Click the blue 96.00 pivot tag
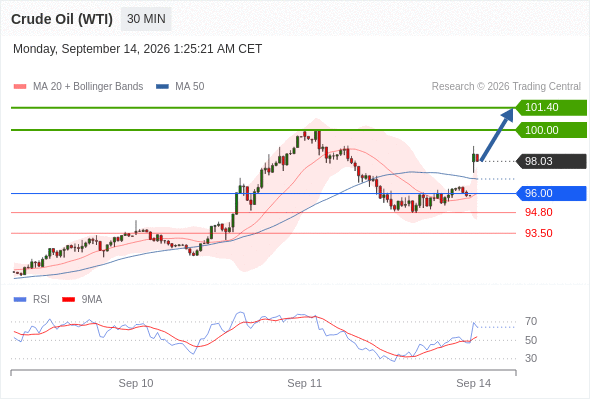Image resolution: width=590 pixels, height=400 pixels. tap(551, 193)
